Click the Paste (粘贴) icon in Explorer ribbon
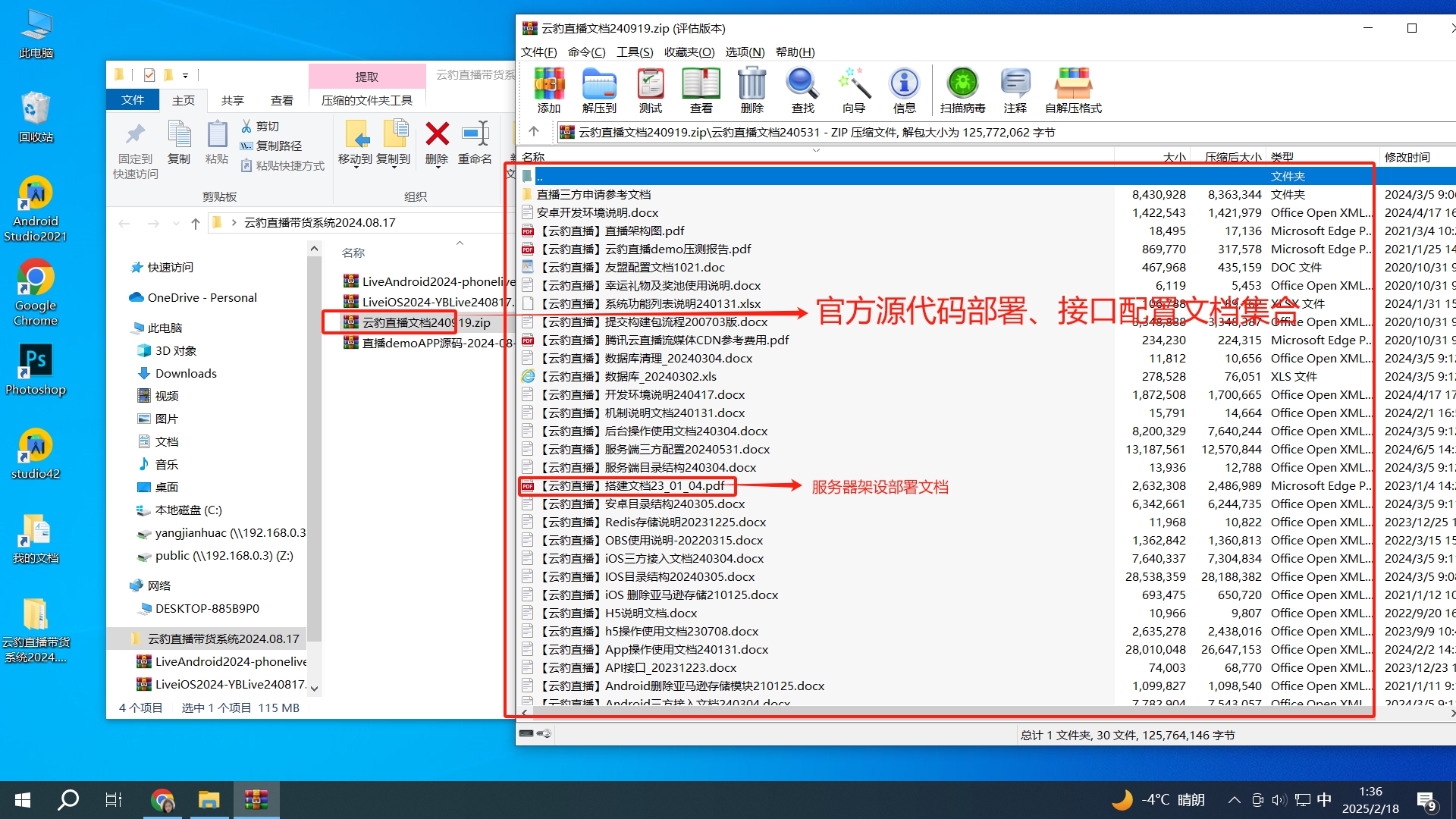1456x819 pixels. tap(216, 143)
